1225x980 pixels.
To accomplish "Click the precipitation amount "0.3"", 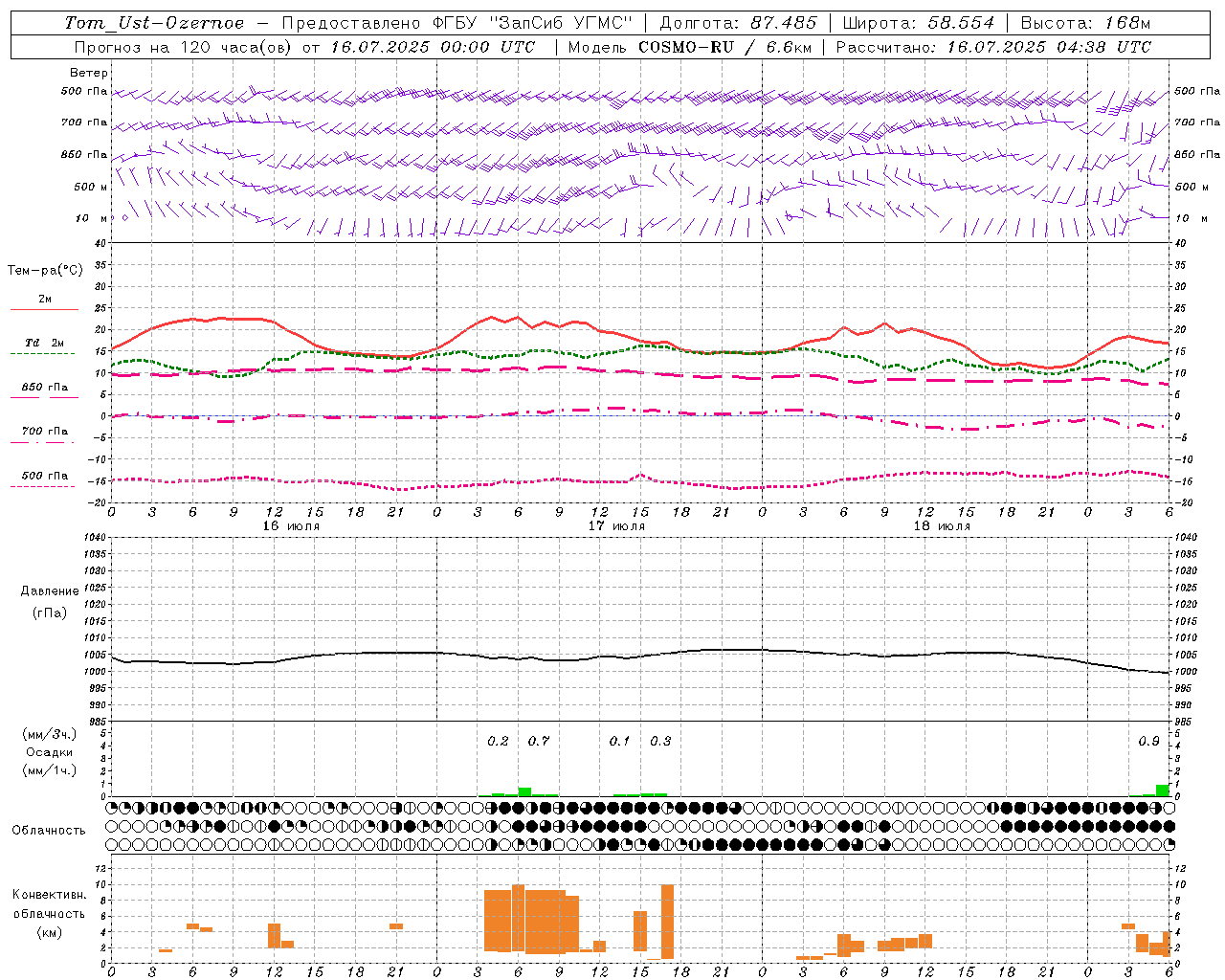I will click(660, 741).
